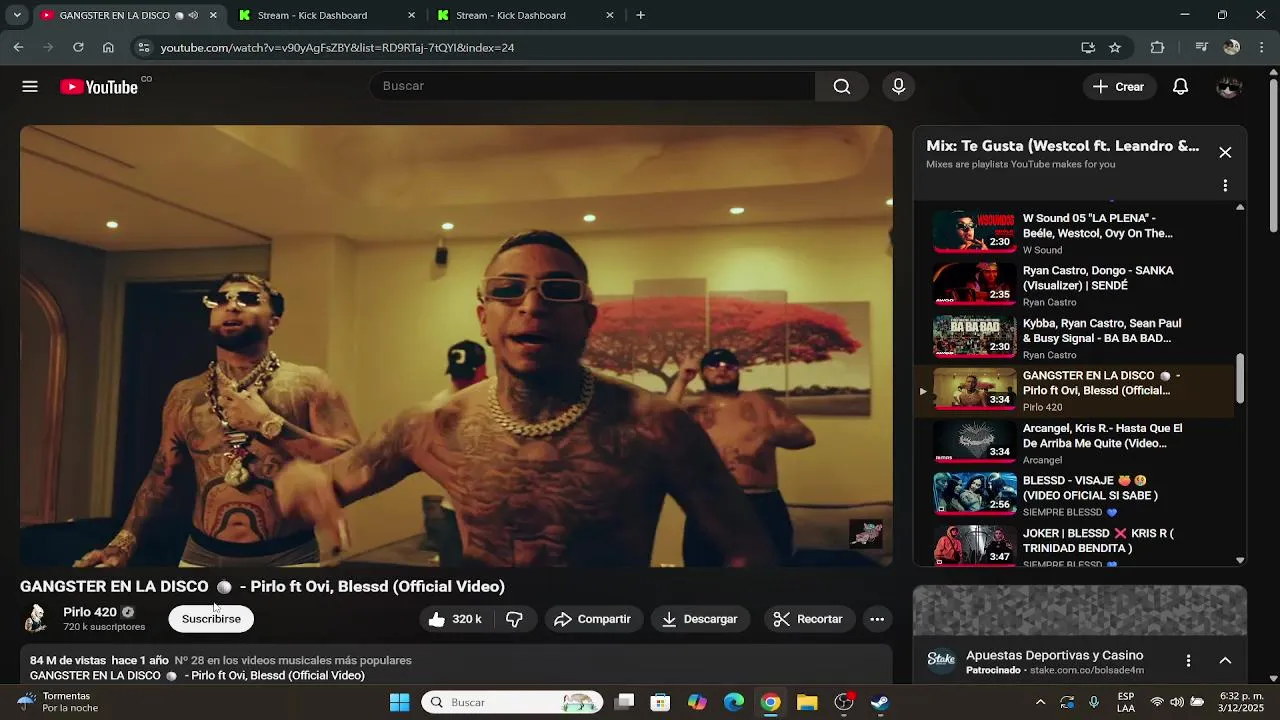
Task: Open Chrome extensions puzzle icon
Action: point(1158,47)
